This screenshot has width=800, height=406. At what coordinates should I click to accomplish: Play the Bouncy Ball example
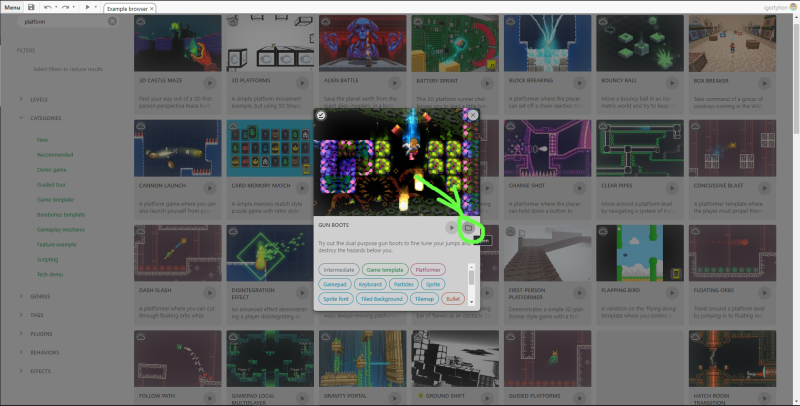point(672,83)
